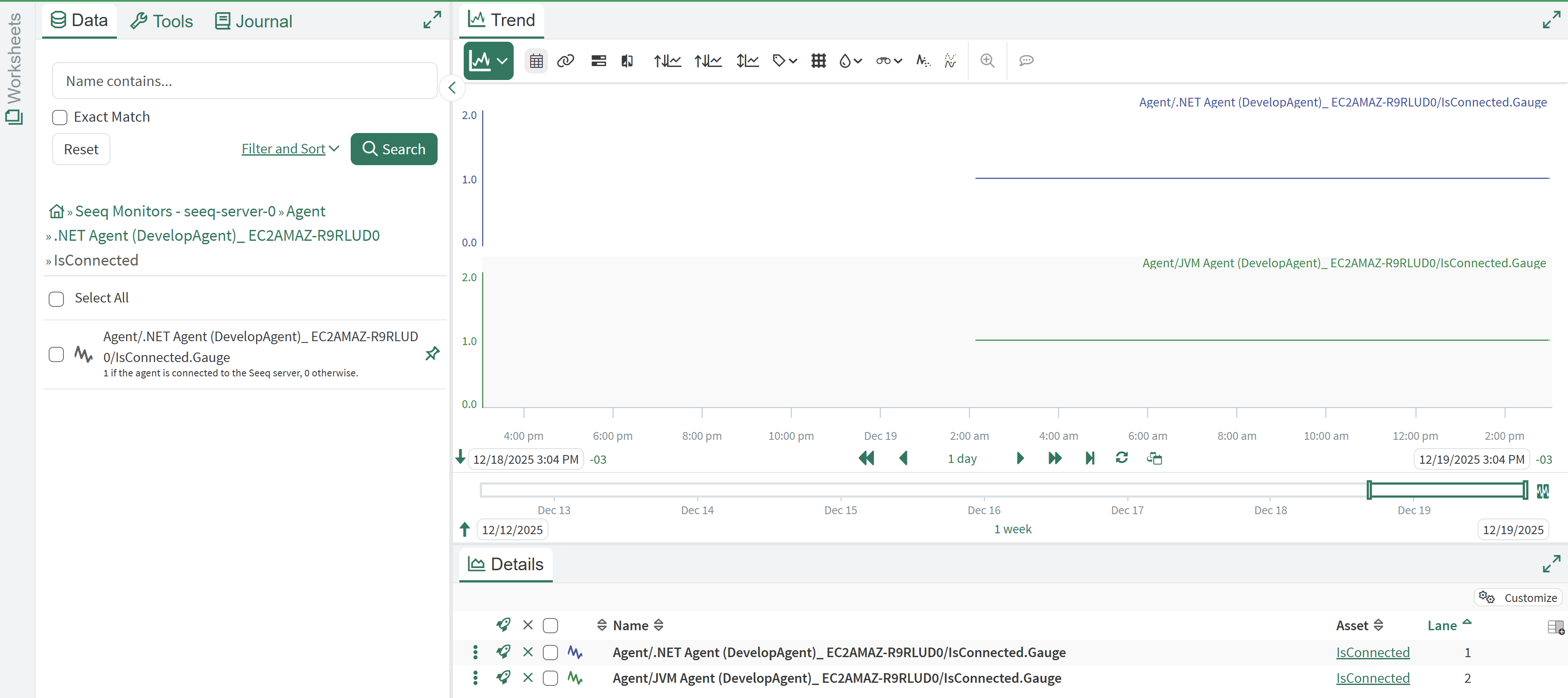Click the zoom magnifier icon in toolbar

click(x=987, y=61)
